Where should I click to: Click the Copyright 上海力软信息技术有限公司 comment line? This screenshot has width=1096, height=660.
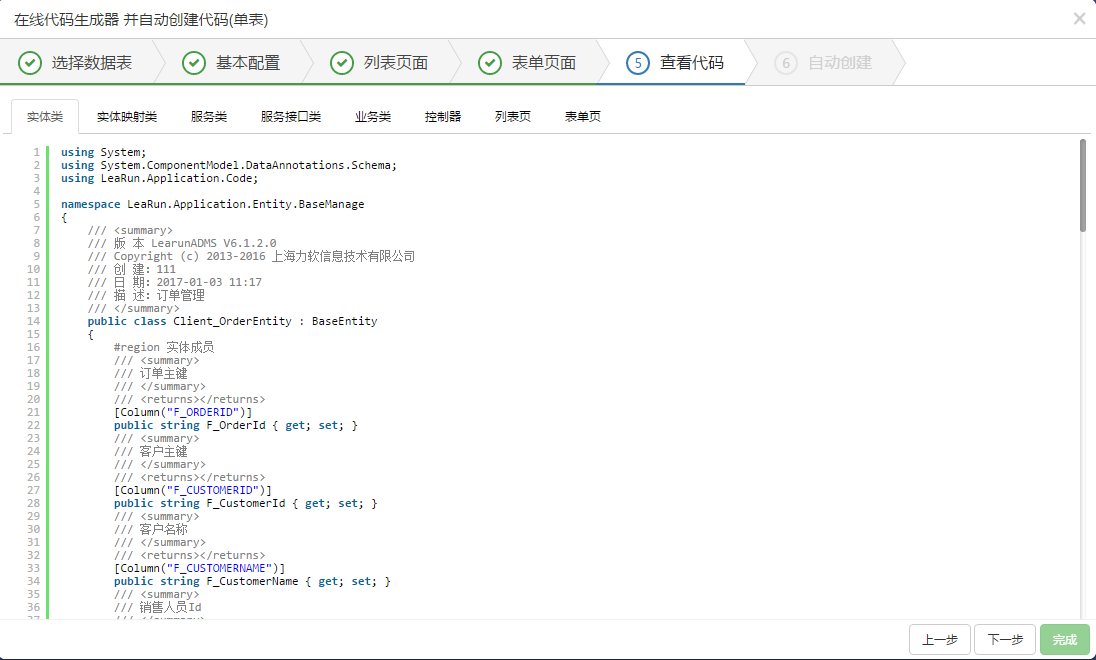251,257
